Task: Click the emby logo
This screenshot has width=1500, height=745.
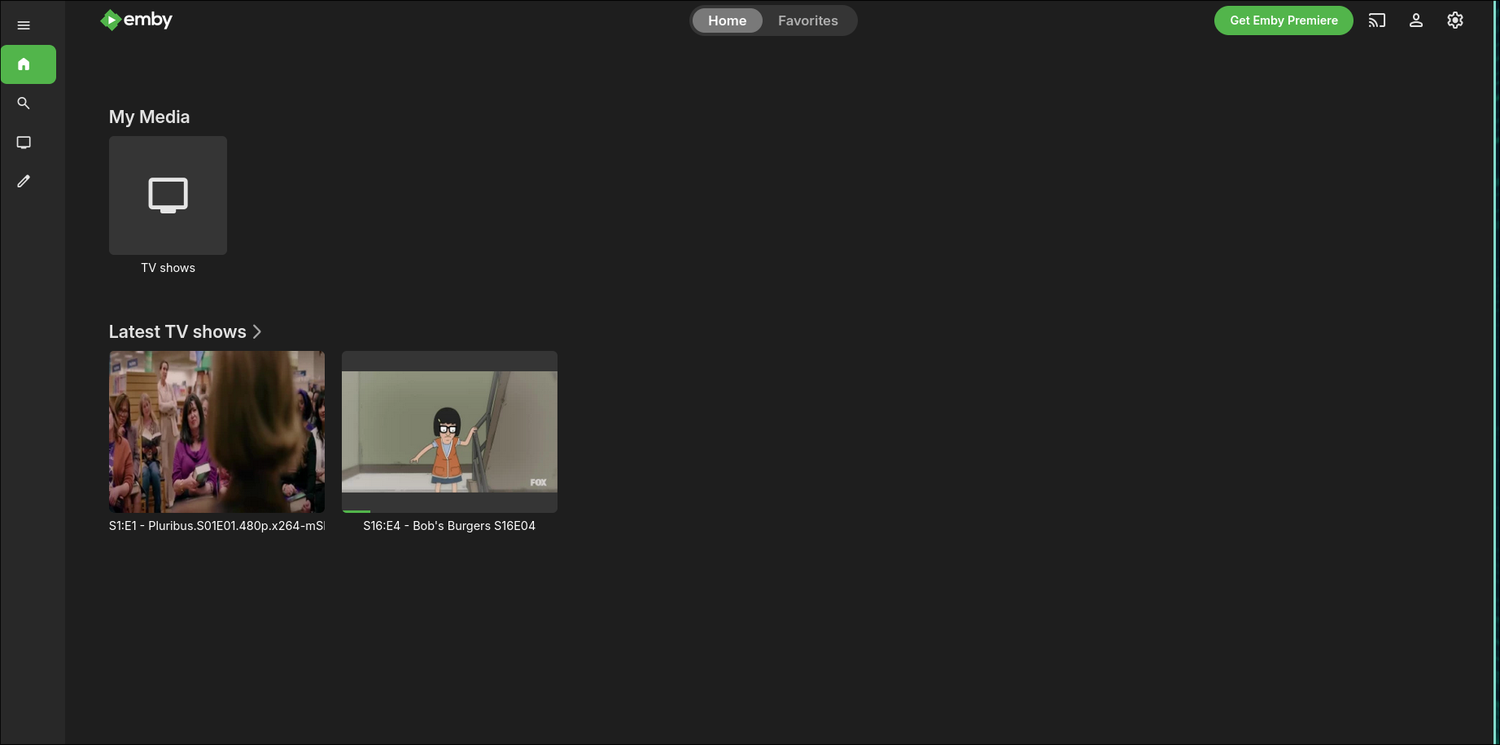Action: pyautogui.click(x=137, y=20)
